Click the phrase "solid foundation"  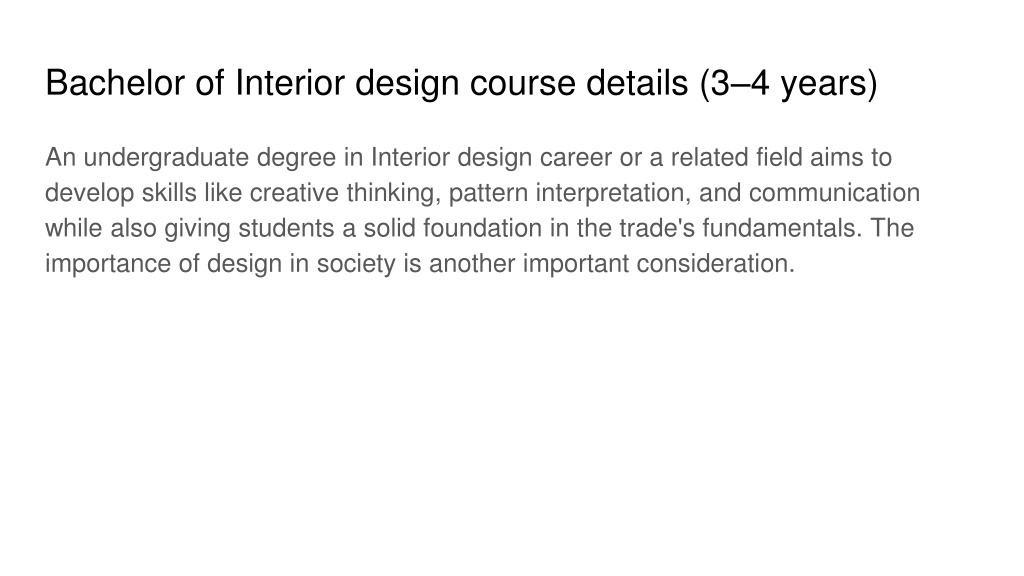pos(453,228)
